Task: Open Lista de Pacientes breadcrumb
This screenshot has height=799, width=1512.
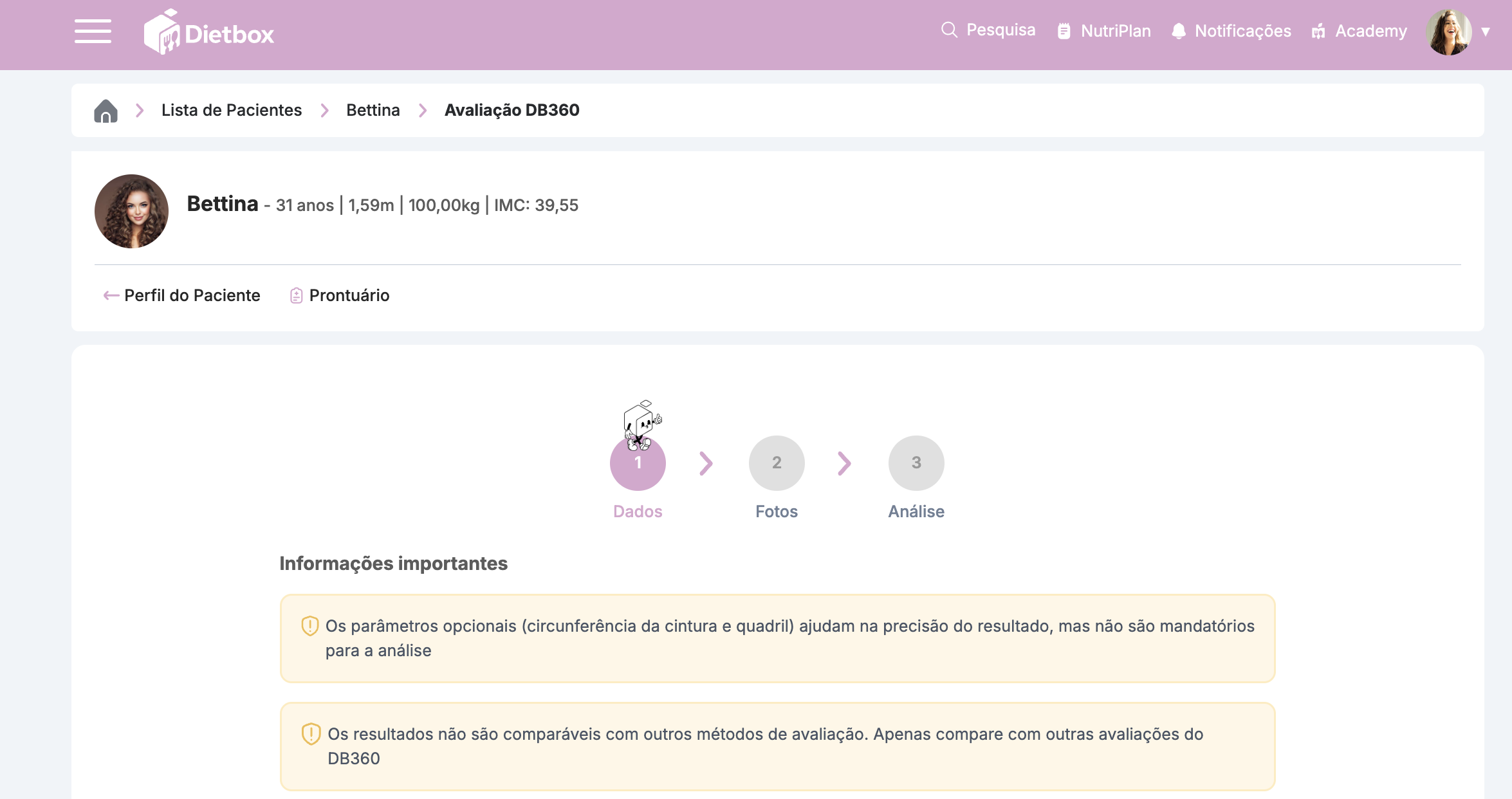Action: (x=232, y=111)
